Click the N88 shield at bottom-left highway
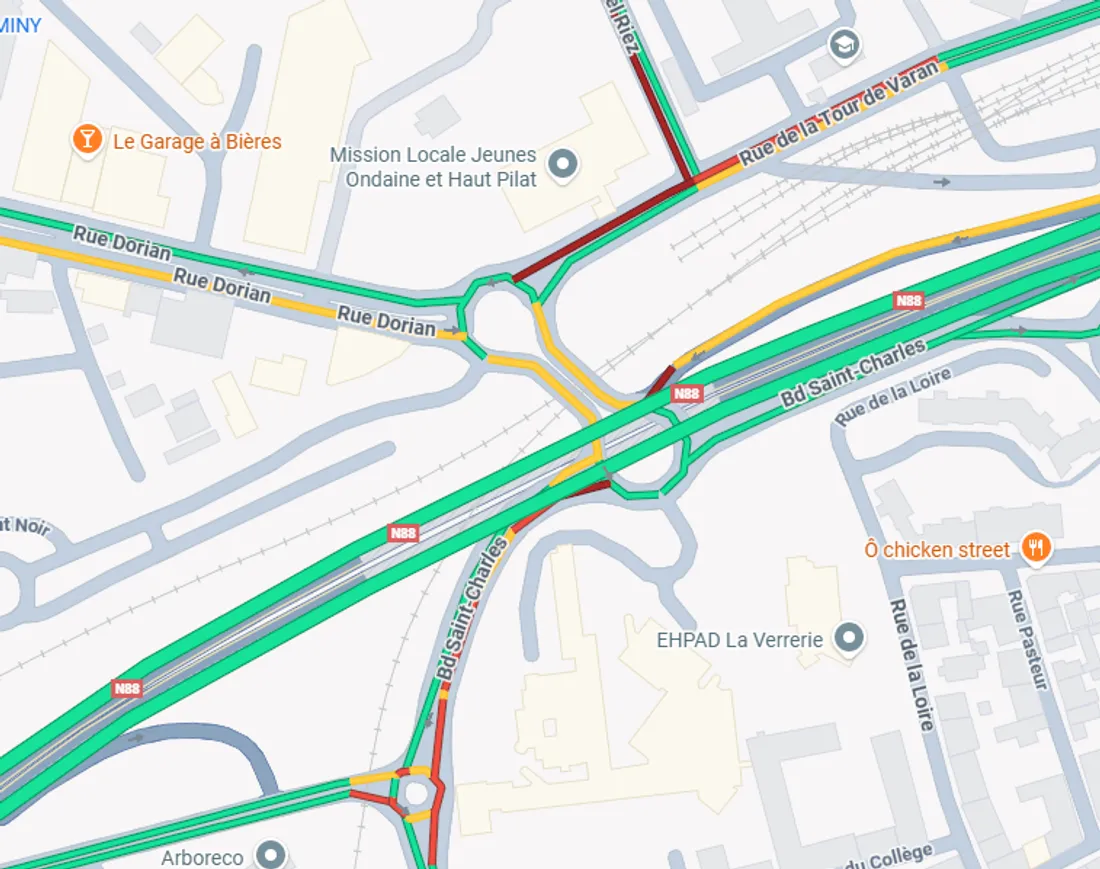 (x=127, y=688)
